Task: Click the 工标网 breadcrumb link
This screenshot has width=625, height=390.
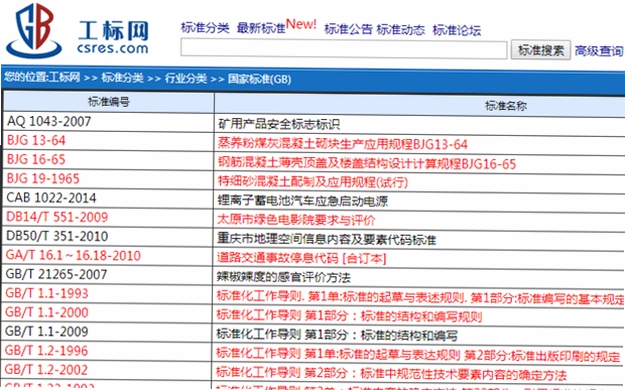Action: [65, 77]
